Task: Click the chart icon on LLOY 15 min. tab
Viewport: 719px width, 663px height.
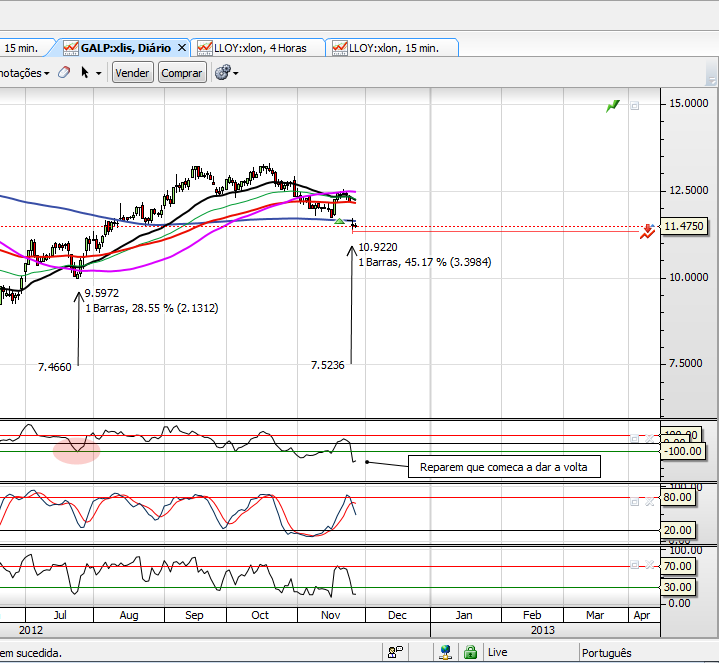Action: (x=340, y=48)
